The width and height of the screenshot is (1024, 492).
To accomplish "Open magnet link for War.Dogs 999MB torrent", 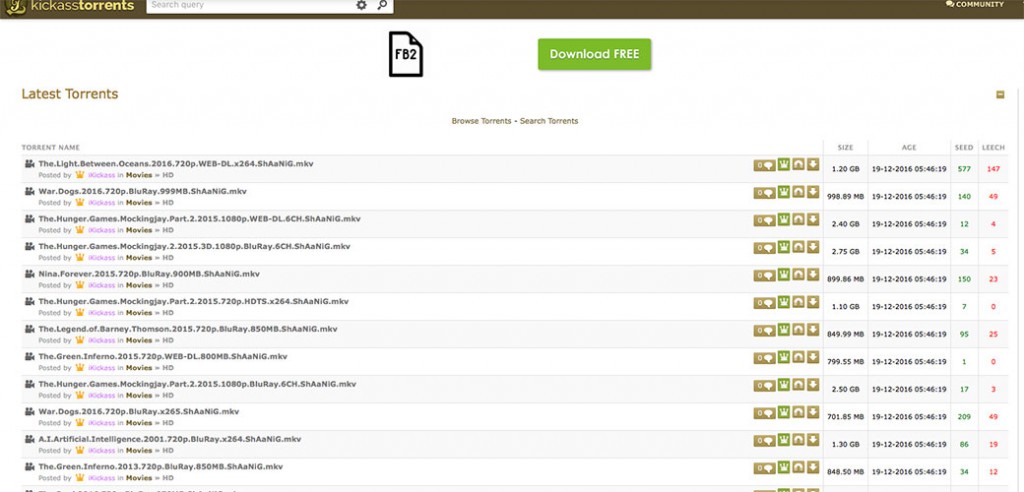I will (798, 192).
